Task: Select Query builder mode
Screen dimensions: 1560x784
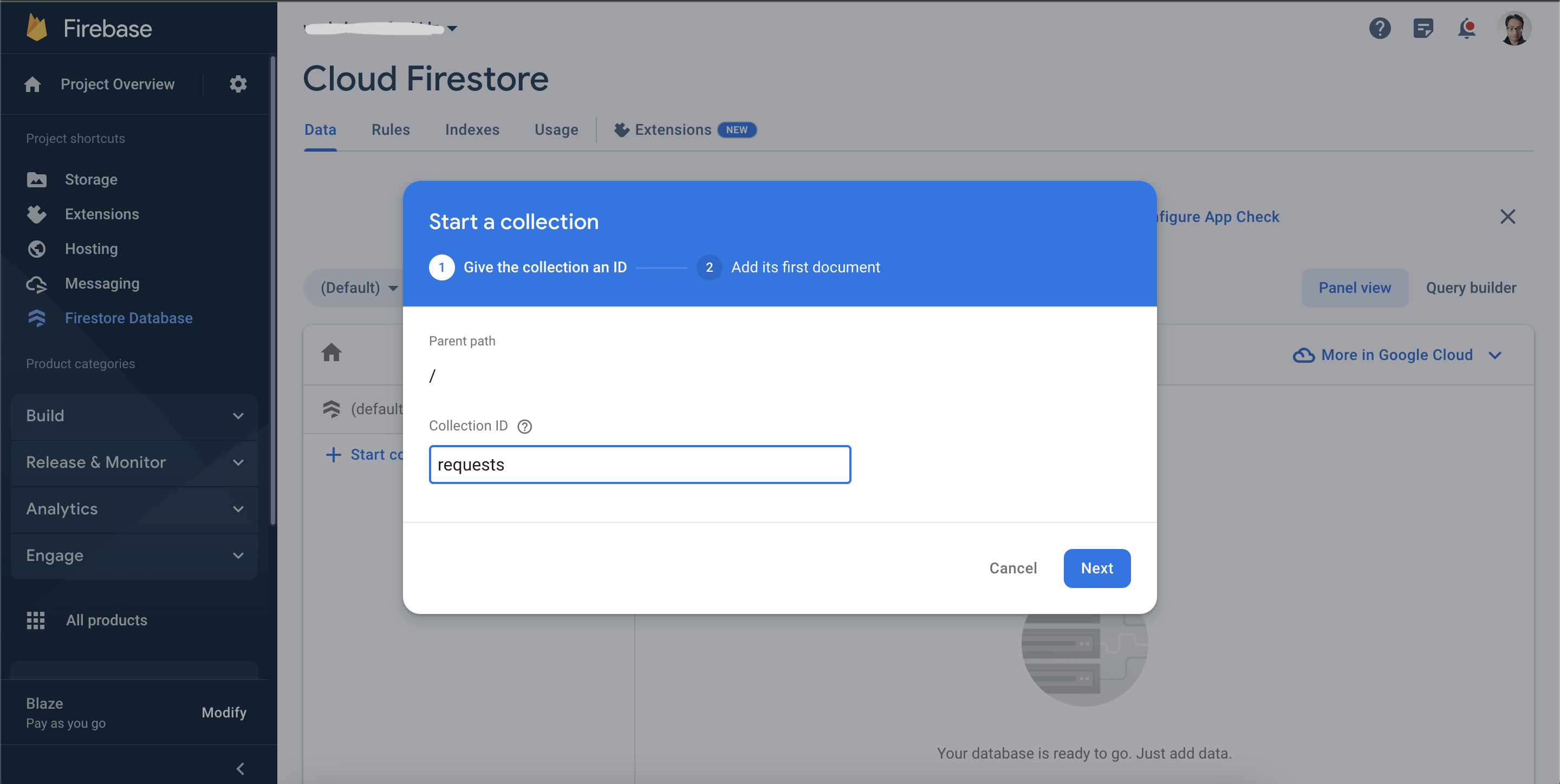Action: (1471, 288)
